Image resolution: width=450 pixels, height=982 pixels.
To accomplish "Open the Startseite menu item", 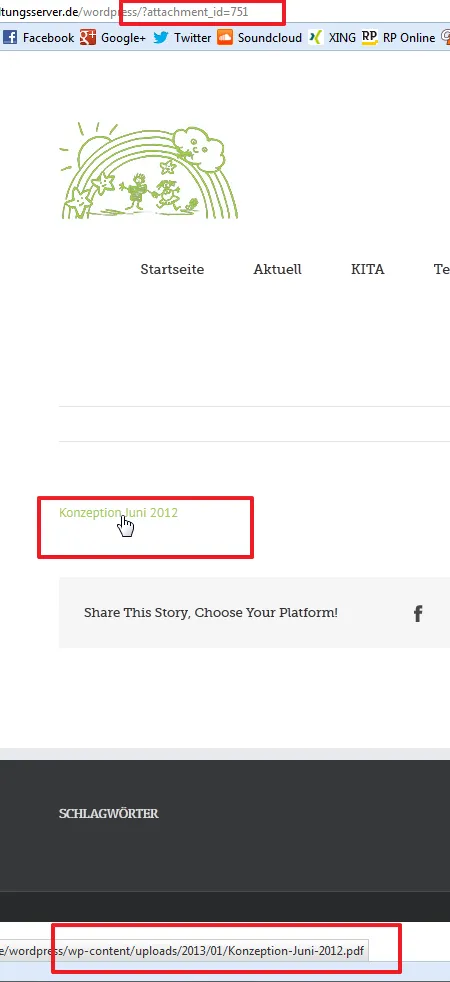I will click(172, 269).
